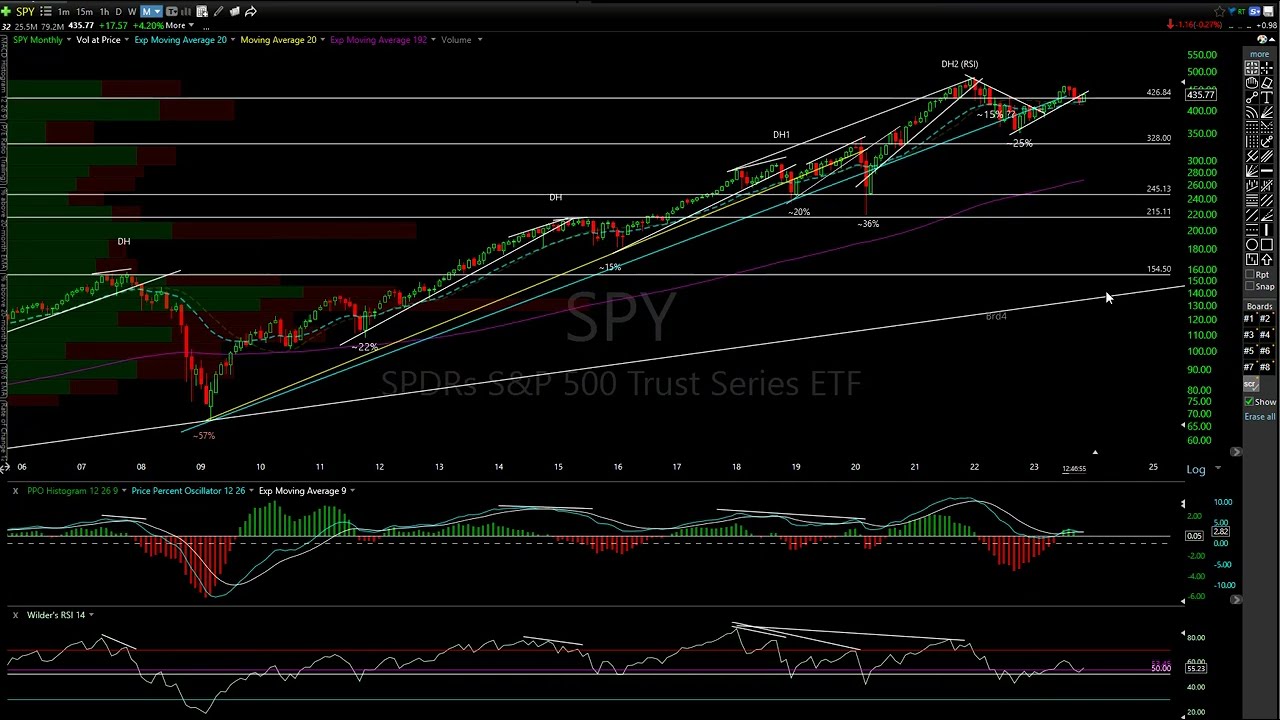The height and width of the screenshot is (720, 1280).
Task: Toggle the RT real-time indicator
Action: (1240, 11)
